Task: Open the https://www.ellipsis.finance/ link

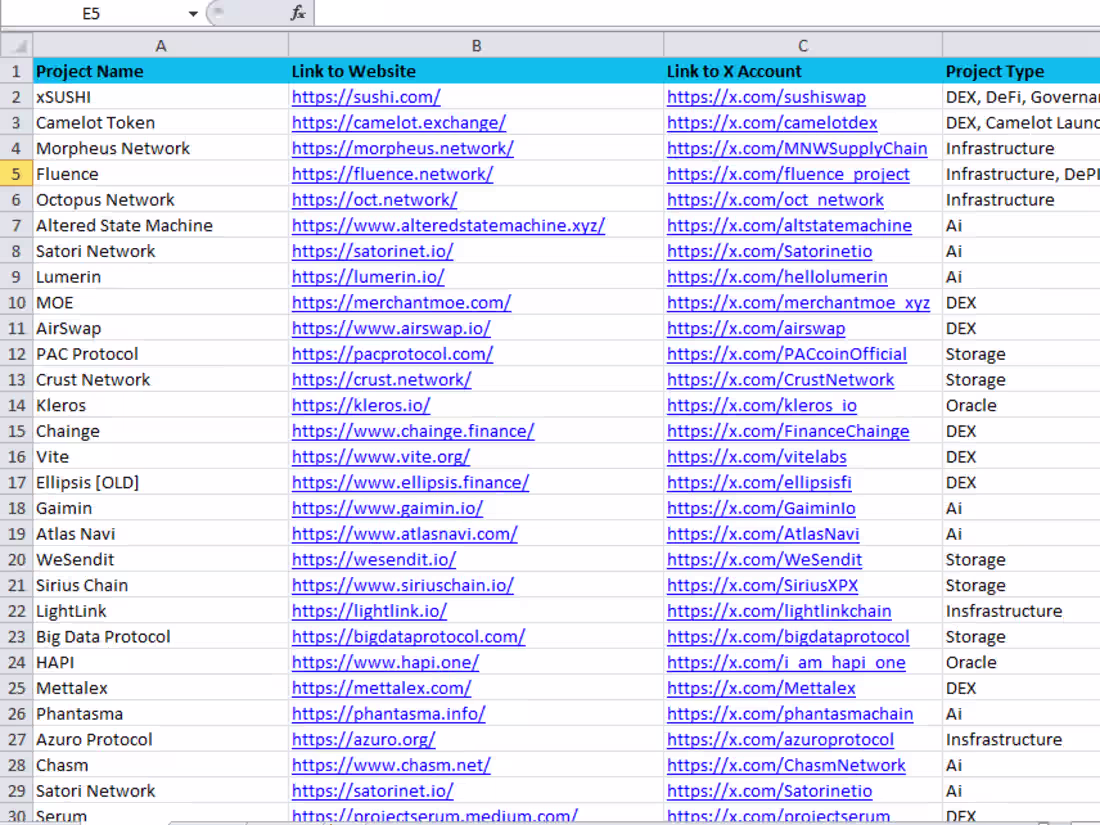Action: [x=410, y=483]
